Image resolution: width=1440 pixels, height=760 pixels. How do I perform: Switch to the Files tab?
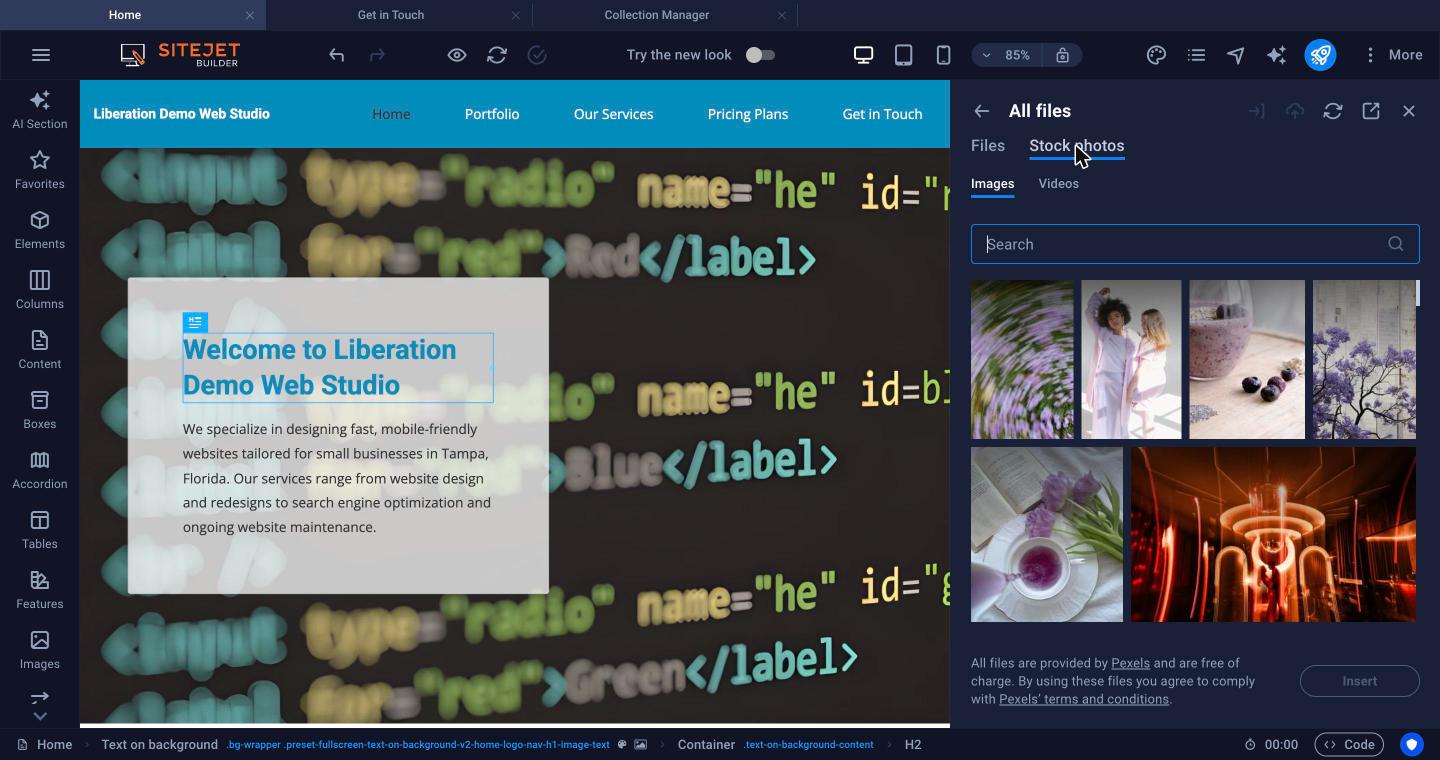(x=988, y=146)
